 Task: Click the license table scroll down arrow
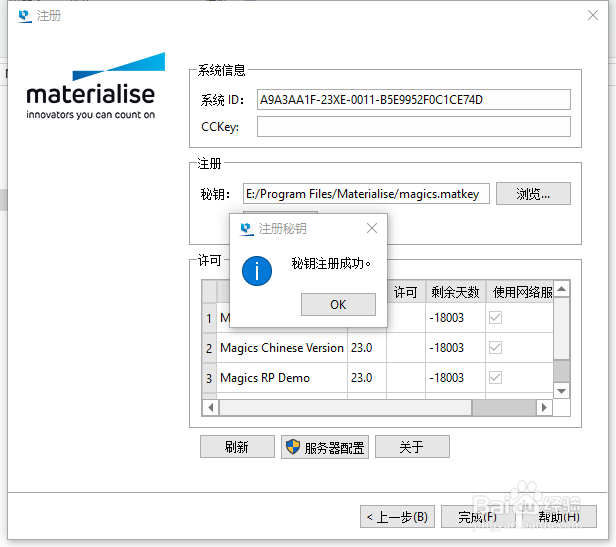pyautogui.click(x=562, y=391)
